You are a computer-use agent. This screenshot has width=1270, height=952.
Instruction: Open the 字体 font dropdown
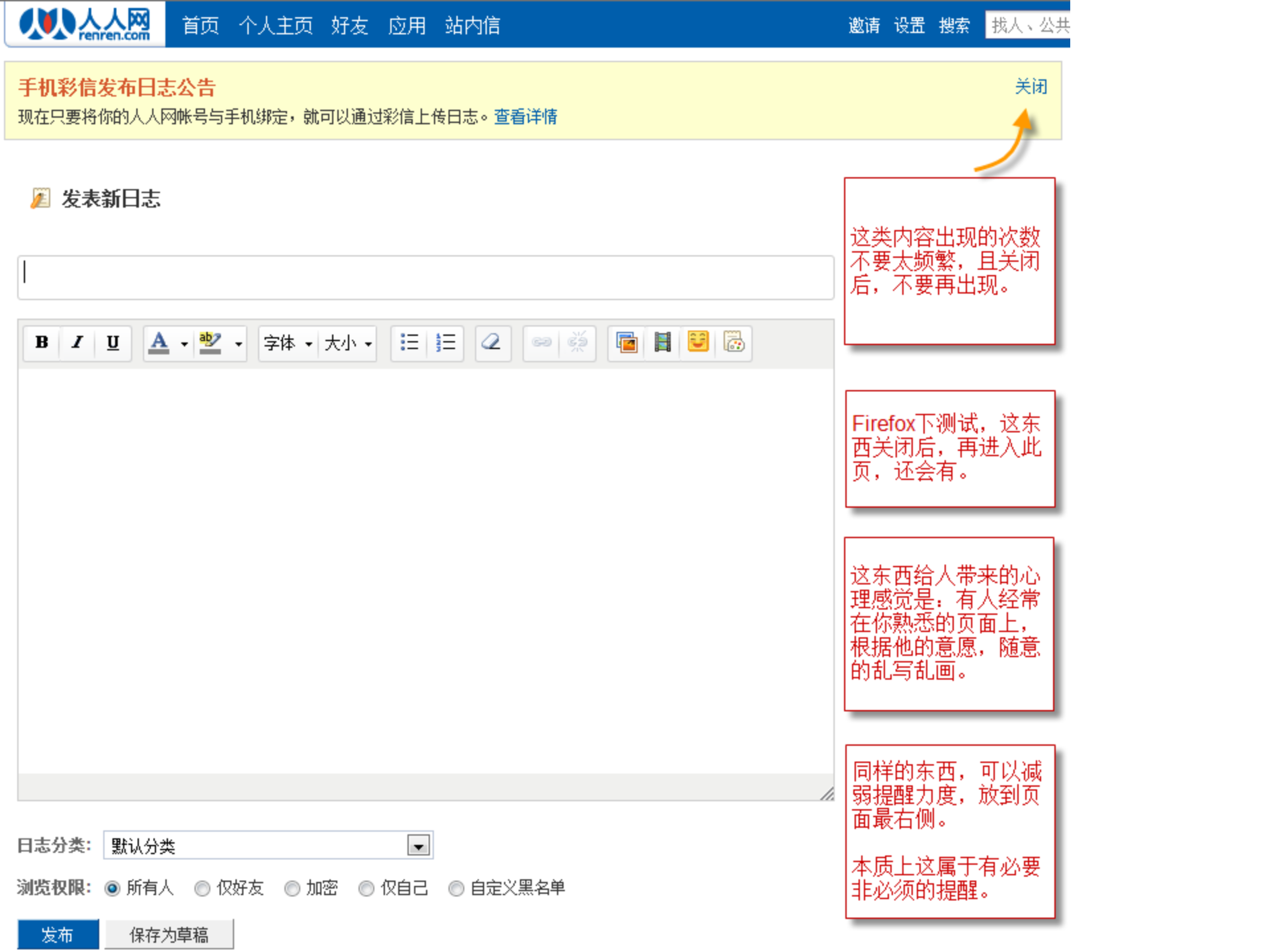click(286, 344)
